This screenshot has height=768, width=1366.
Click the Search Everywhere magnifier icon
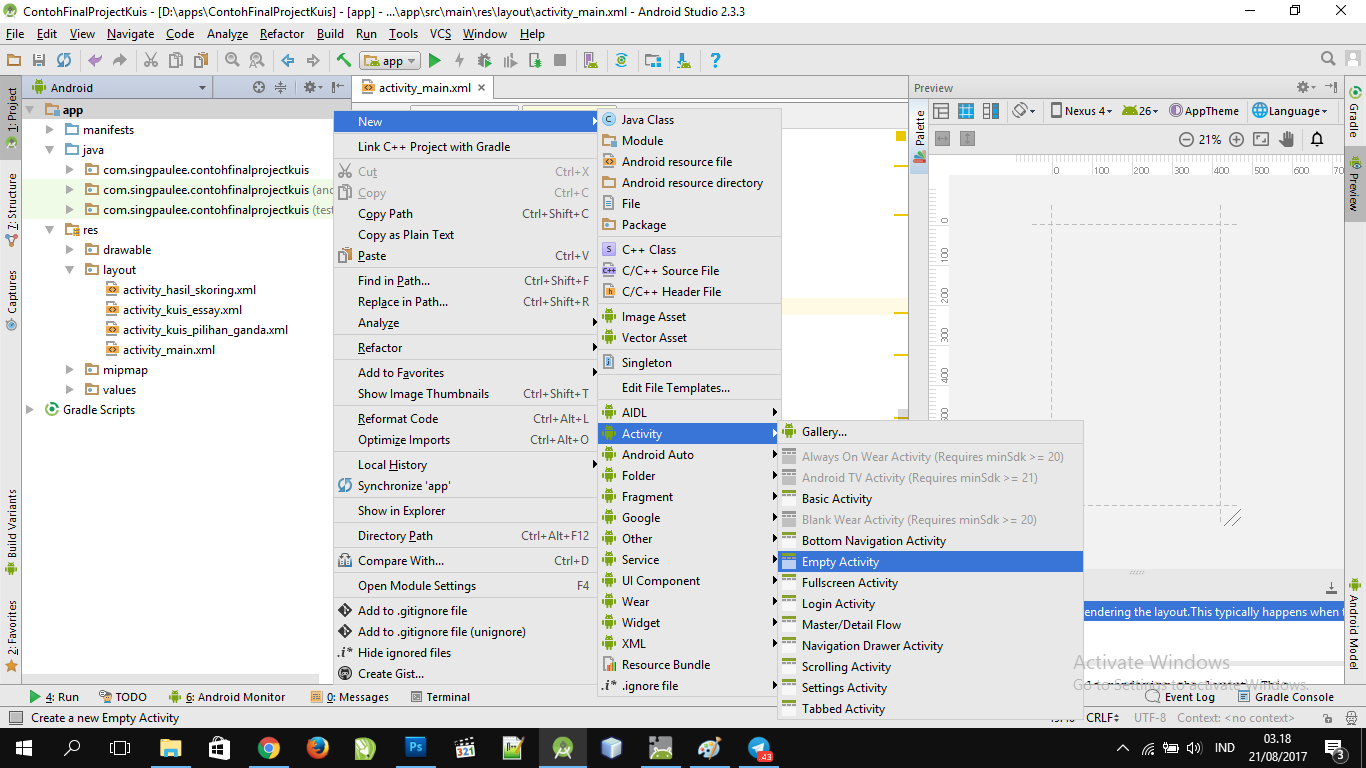(1328, 59)
